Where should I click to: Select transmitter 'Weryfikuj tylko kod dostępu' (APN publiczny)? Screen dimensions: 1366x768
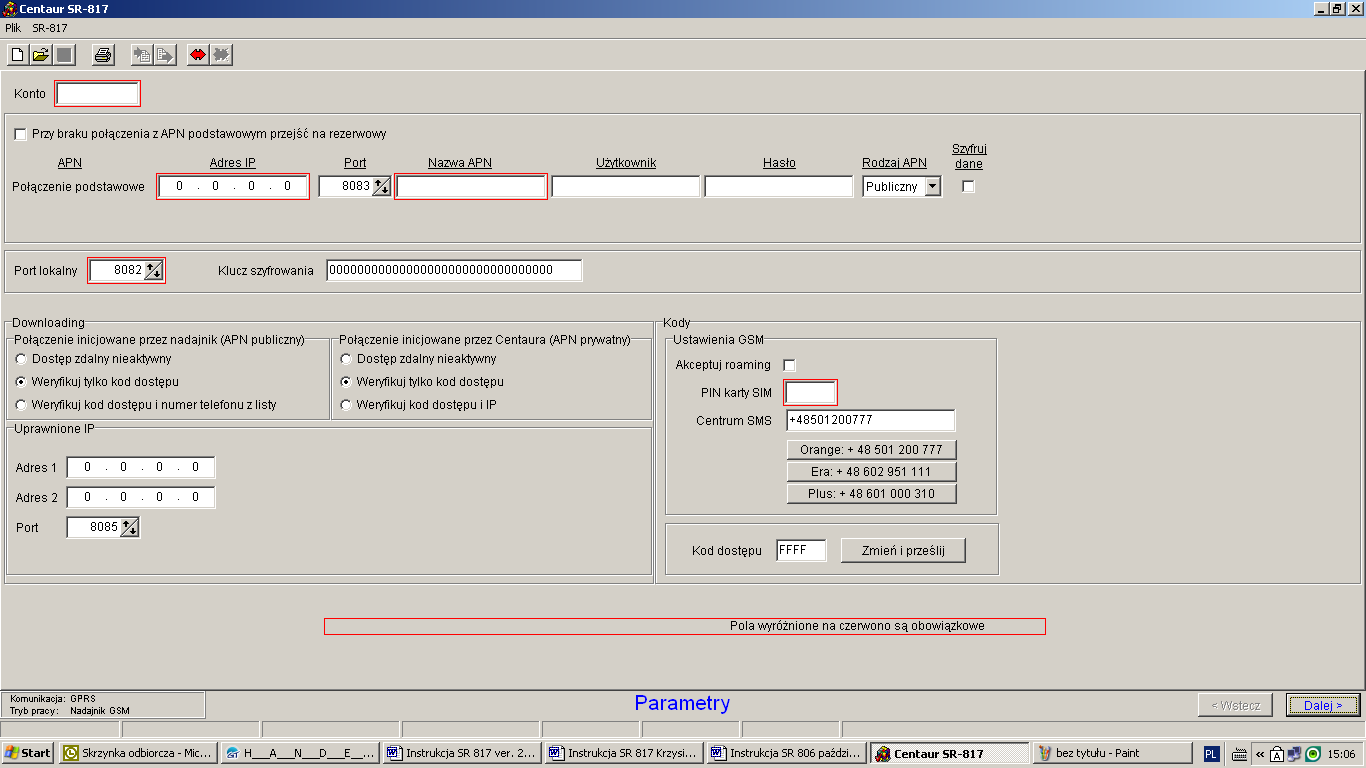tap(22, 382)
